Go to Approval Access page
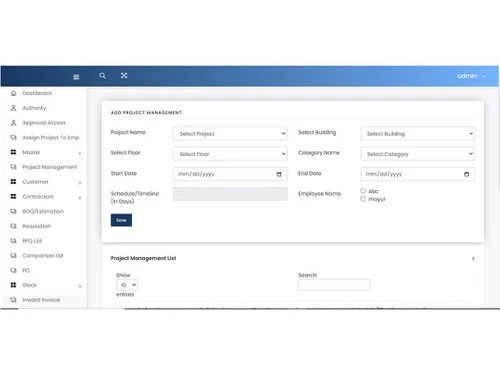 pos(44,123)
